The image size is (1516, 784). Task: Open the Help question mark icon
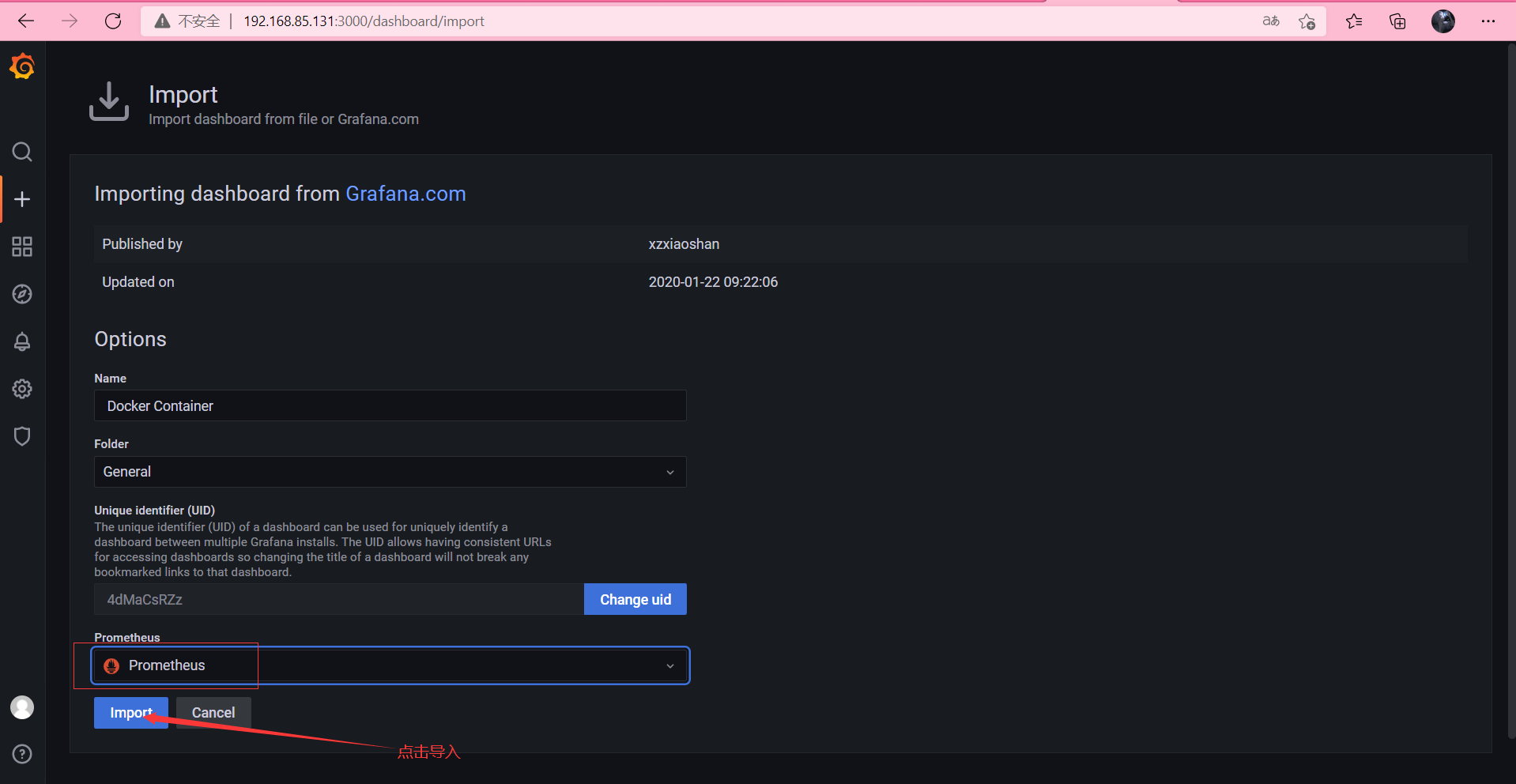22,754
